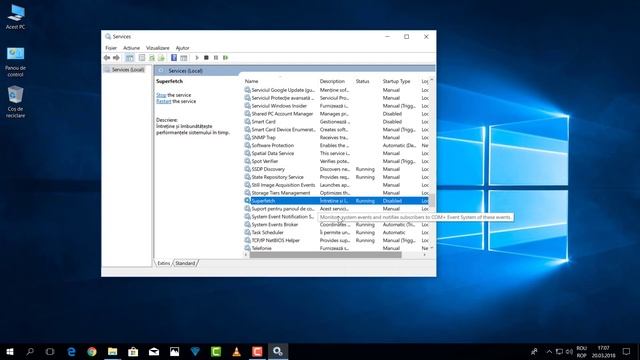Screen dimensions: 640x360
Task: Click the Stop the service link
Action: tap(161, 95)
